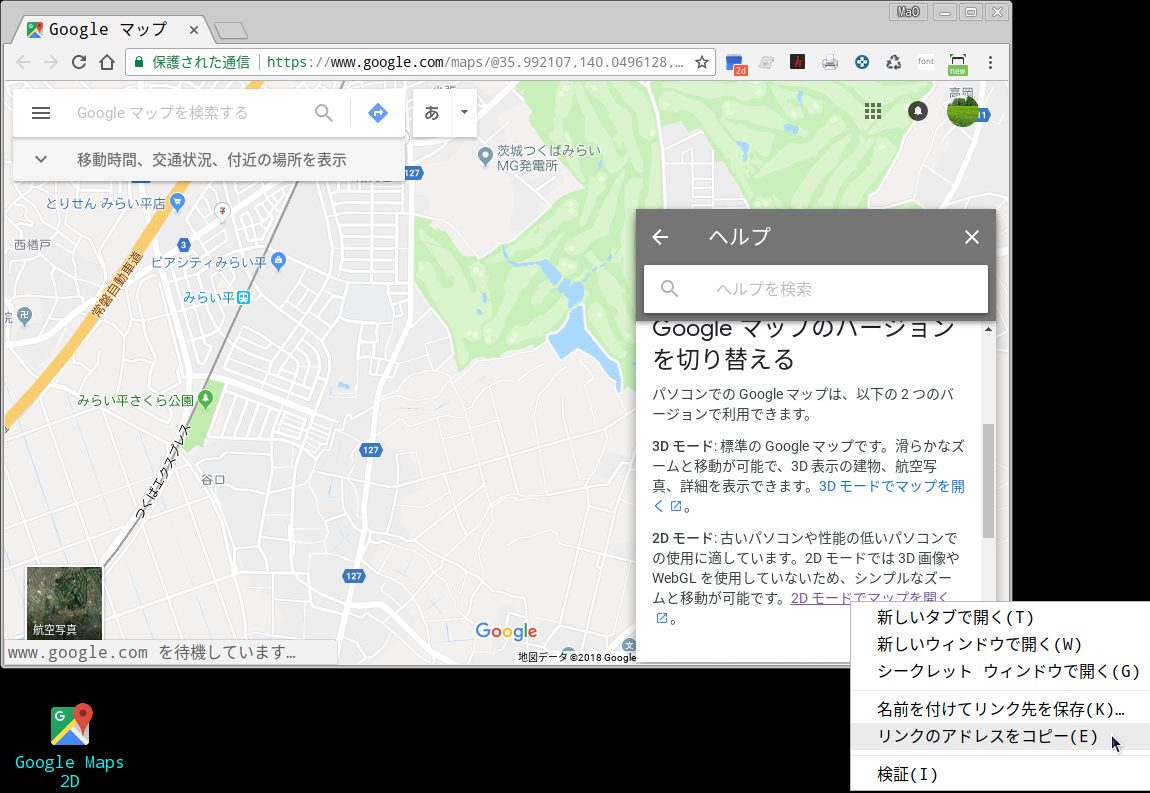Click the green lock secure-connection icon
1150x793 pixels.
[138, 62]
